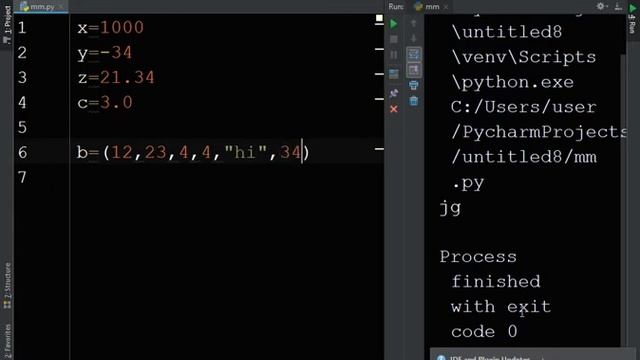This screenshot has width=640, height=360.
Task: Click the /untitled8/mm console line
Action: [524, 157]
